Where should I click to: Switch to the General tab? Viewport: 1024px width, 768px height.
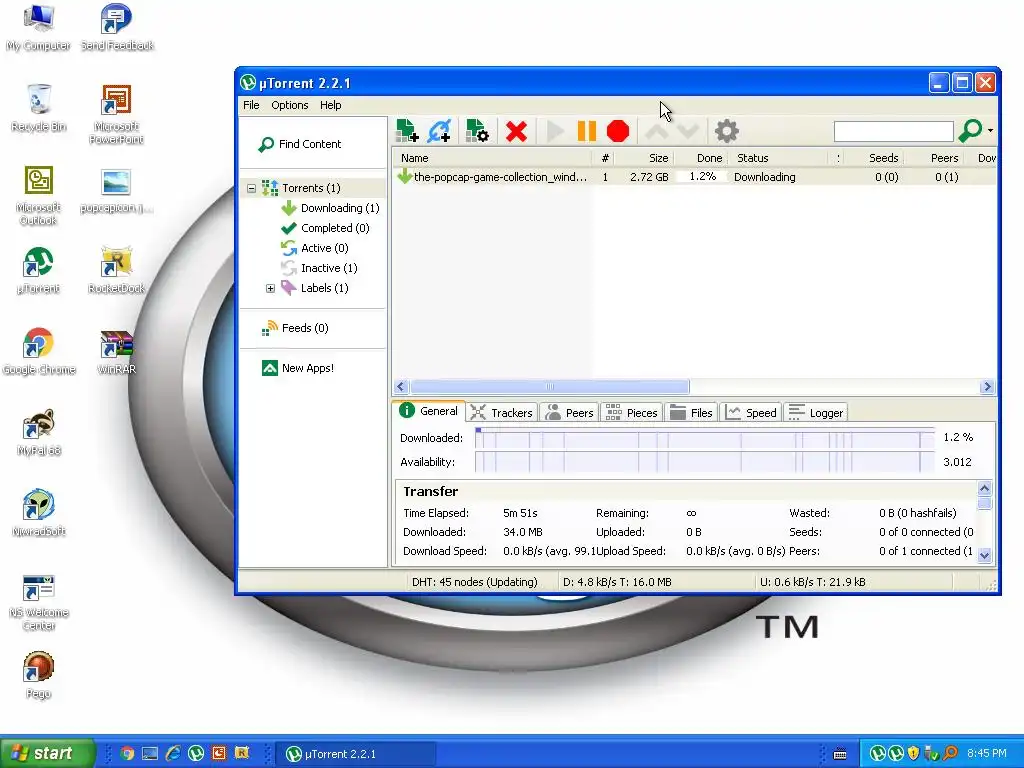pyautogui.click(x=429, y=411)
